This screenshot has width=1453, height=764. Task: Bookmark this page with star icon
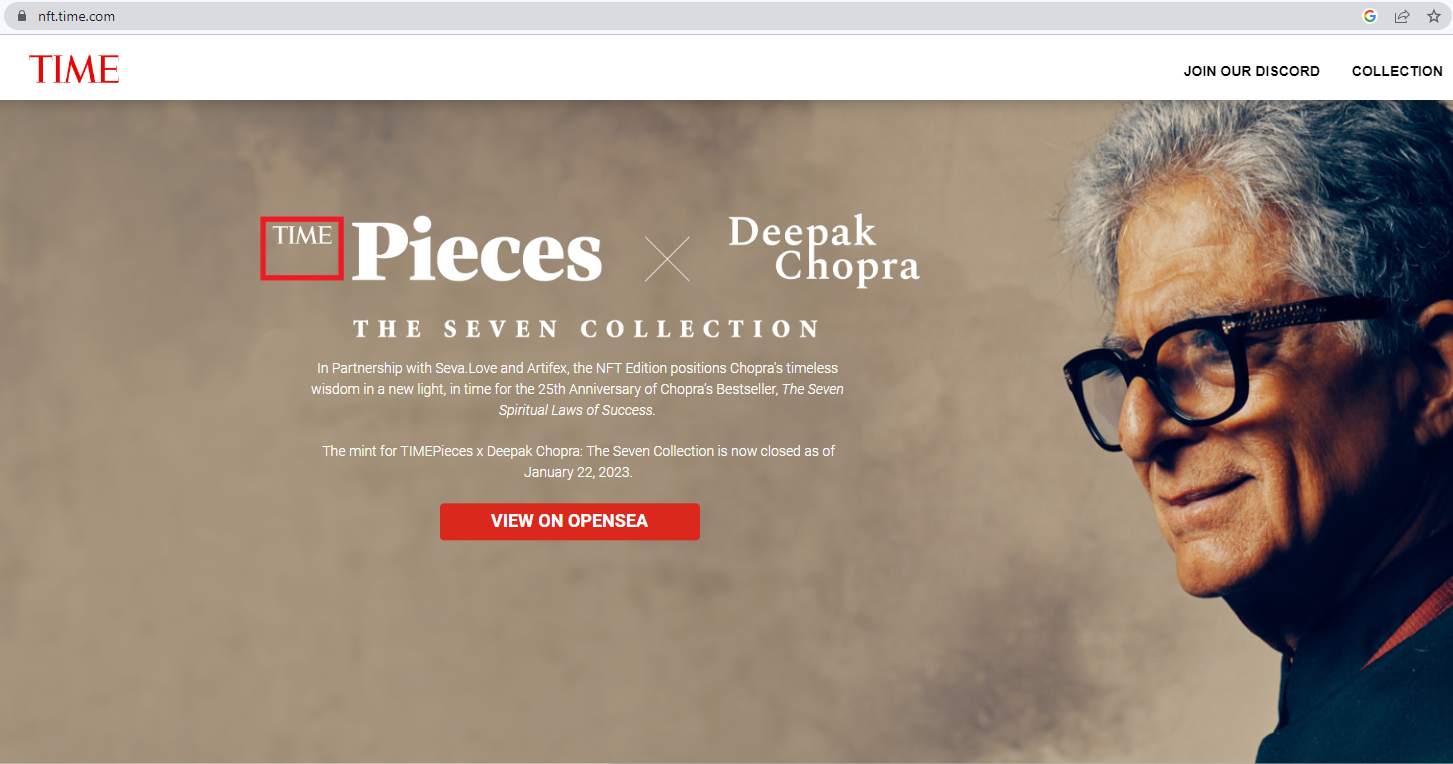(x=1434, y=16)
